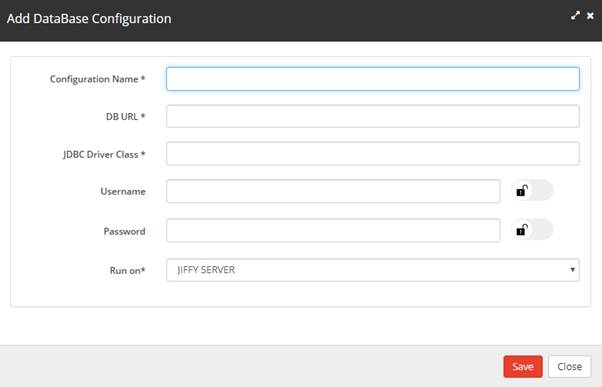This screenshot has width=602, height=387.
Task: Click the Username label text
Action: tap(123, 191)
